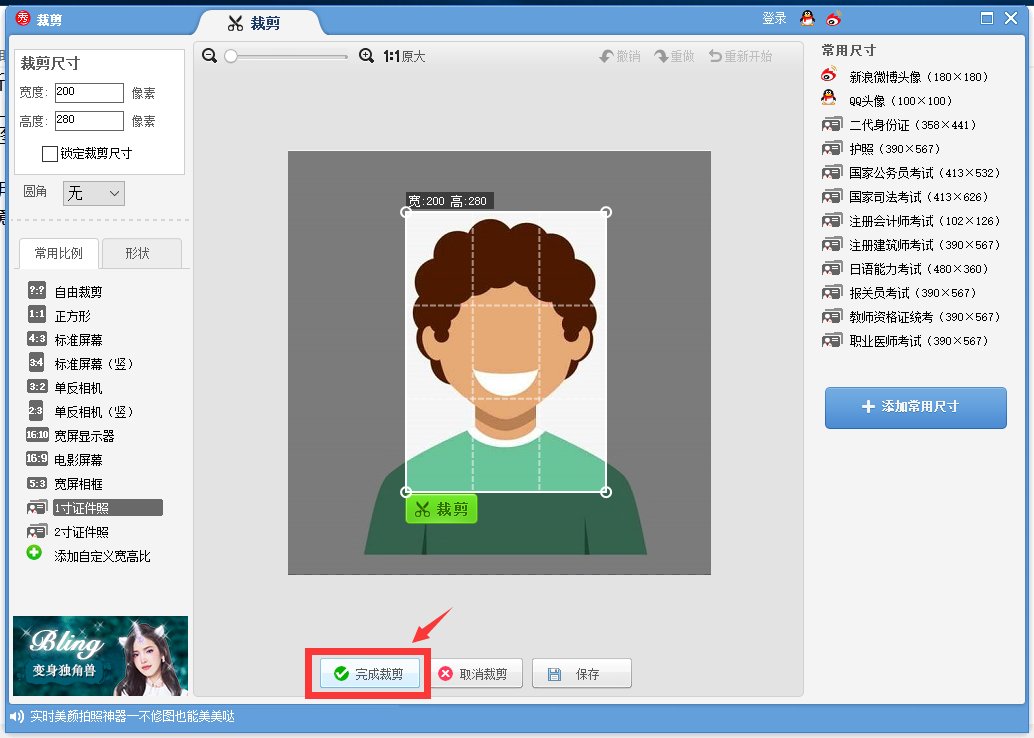The image size is (1034, 738).
Task: Click the 添加常用尺寸 button
Action: click(x=915, y=407)
